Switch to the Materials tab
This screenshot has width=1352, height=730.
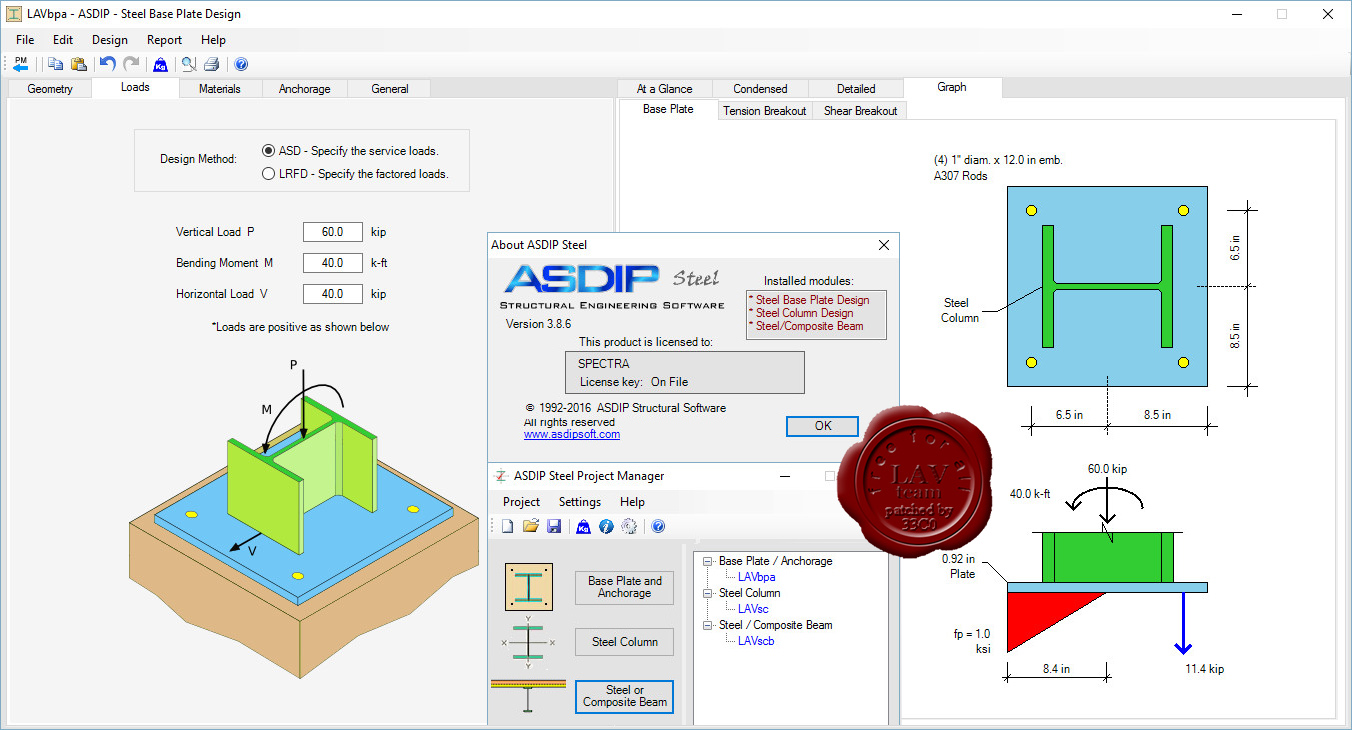pos(220,89)
